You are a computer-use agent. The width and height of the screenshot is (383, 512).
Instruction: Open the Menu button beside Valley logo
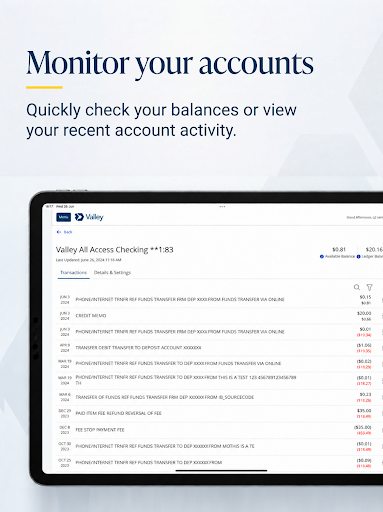point(63,217)
